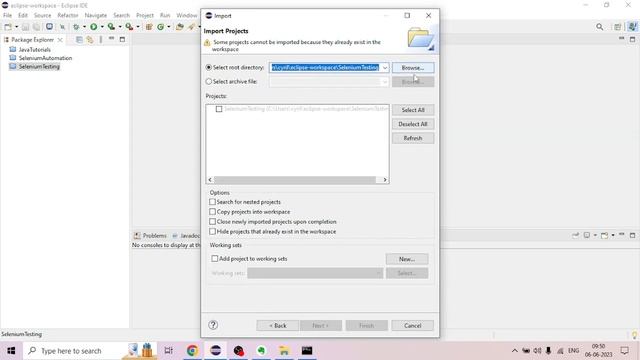
Task: Click the left scroll arrow in Projects list
Action: coord(210,180)
